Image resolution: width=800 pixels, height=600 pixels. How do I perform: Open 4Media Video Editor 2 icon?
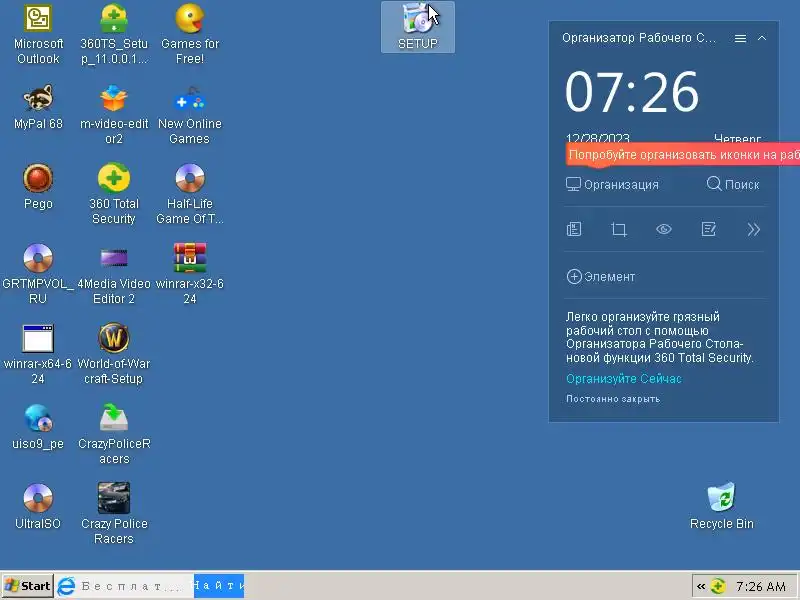(x=114, y=274)
